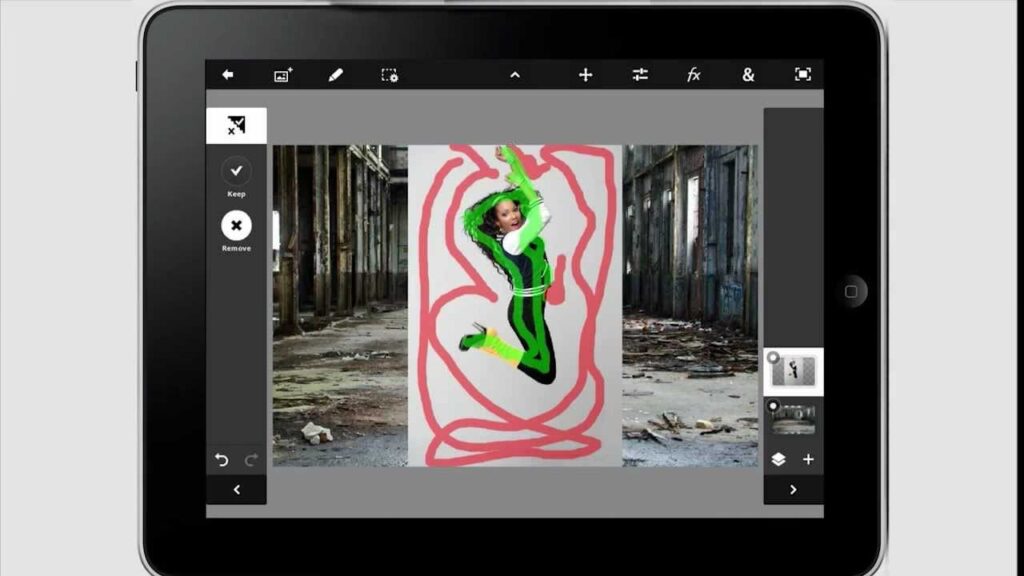Image resolution: width=1024 pixels, height=576 pixels.
Task: Open the selection options marquee icon
Action: tap(389, 75)
